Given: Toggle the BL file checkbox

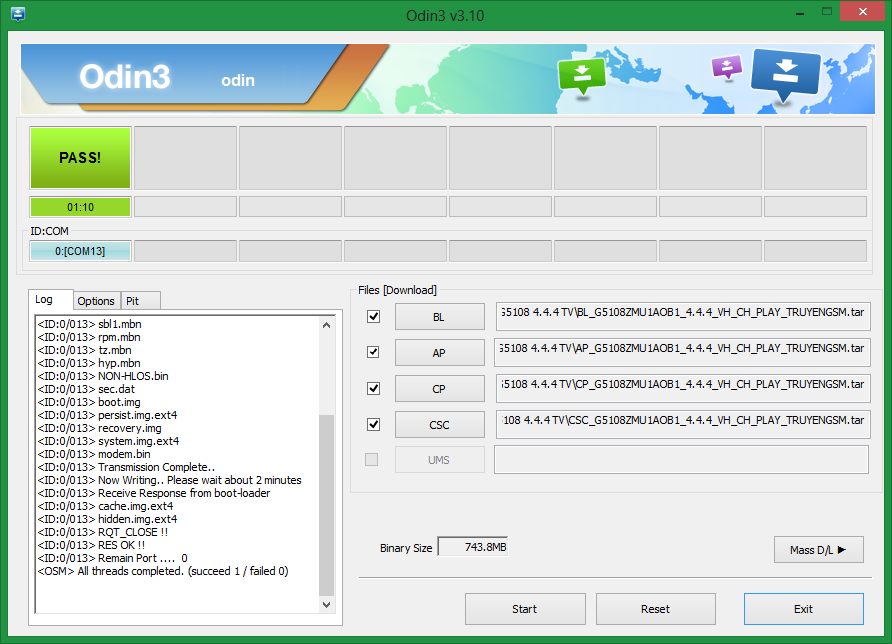Looking at the screenshot, I should coord(373,316).
